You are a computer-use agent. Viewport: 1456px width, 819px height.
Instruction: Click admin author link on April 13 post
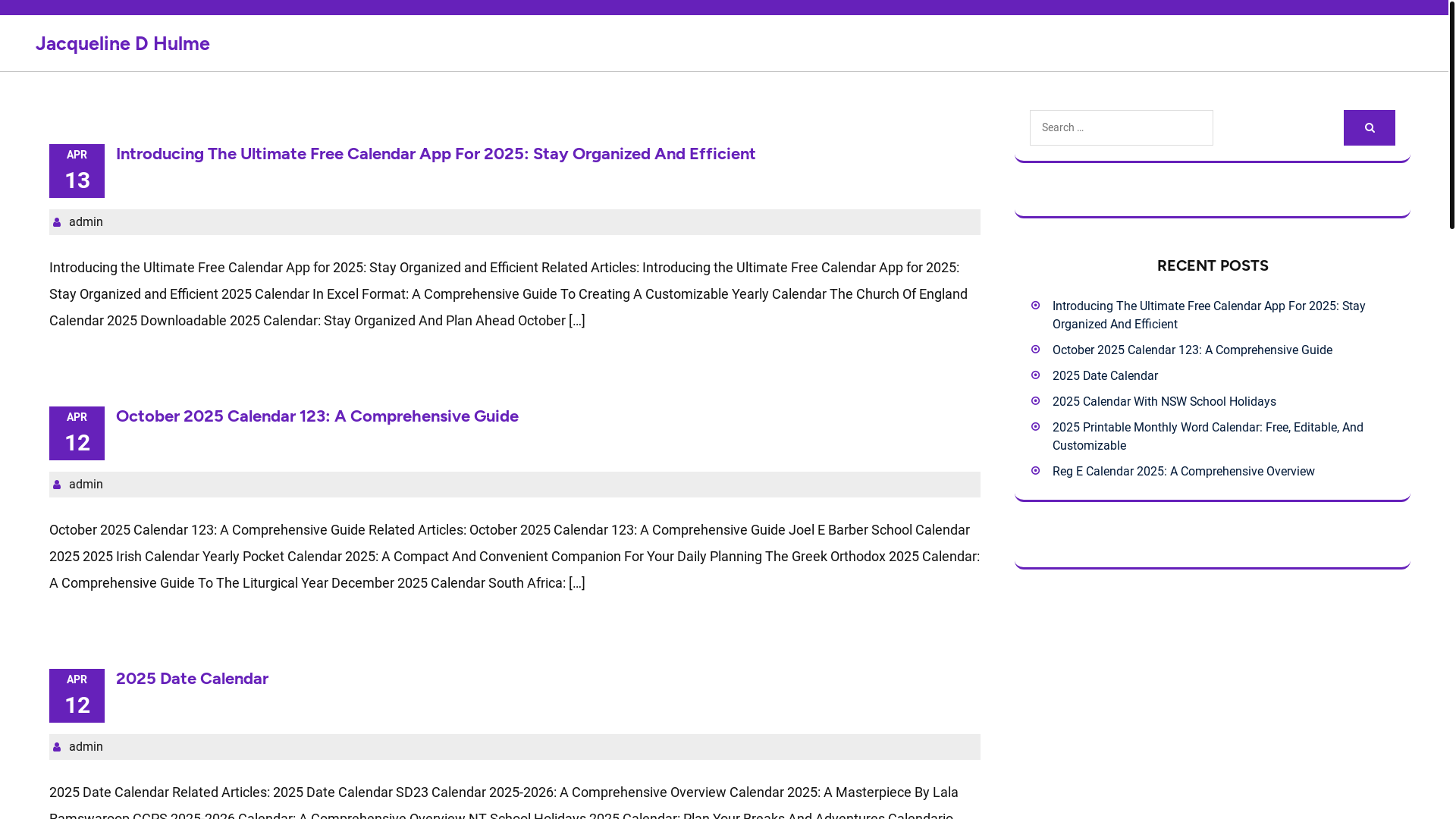[x=86, y=222]
